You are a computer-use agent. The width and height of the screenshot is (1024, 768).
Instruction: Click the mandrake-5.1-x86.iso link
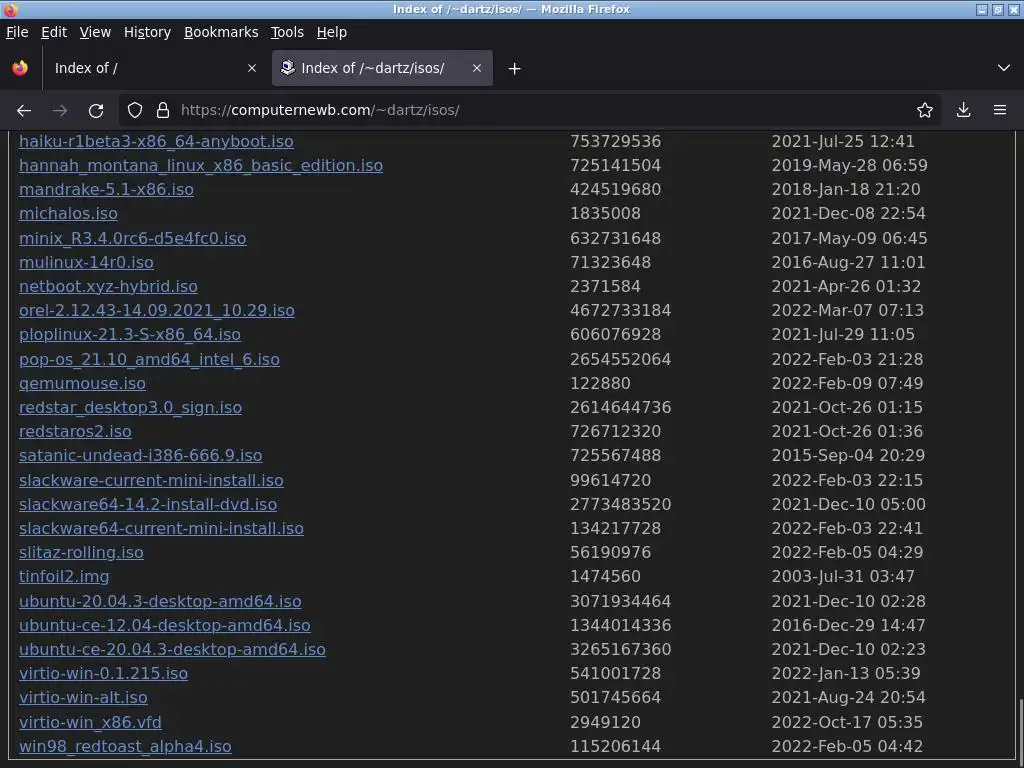[106, 190]
